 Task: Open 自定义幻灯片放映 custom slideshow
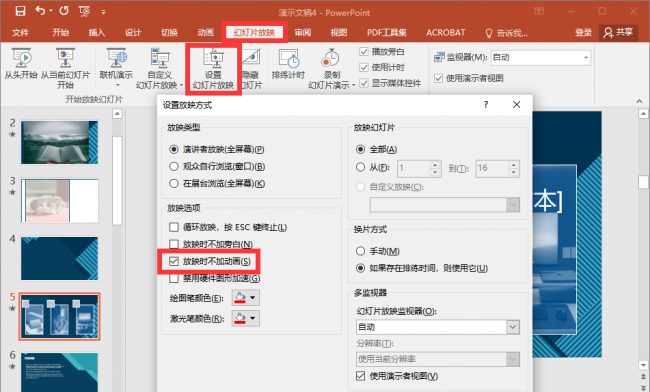click(x=160, y=68)
